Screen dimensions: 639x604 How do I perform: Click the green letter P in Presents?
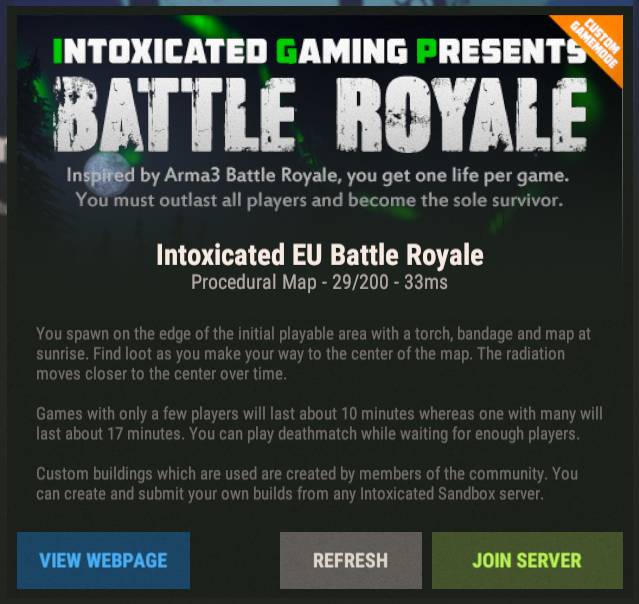[426, 51]
